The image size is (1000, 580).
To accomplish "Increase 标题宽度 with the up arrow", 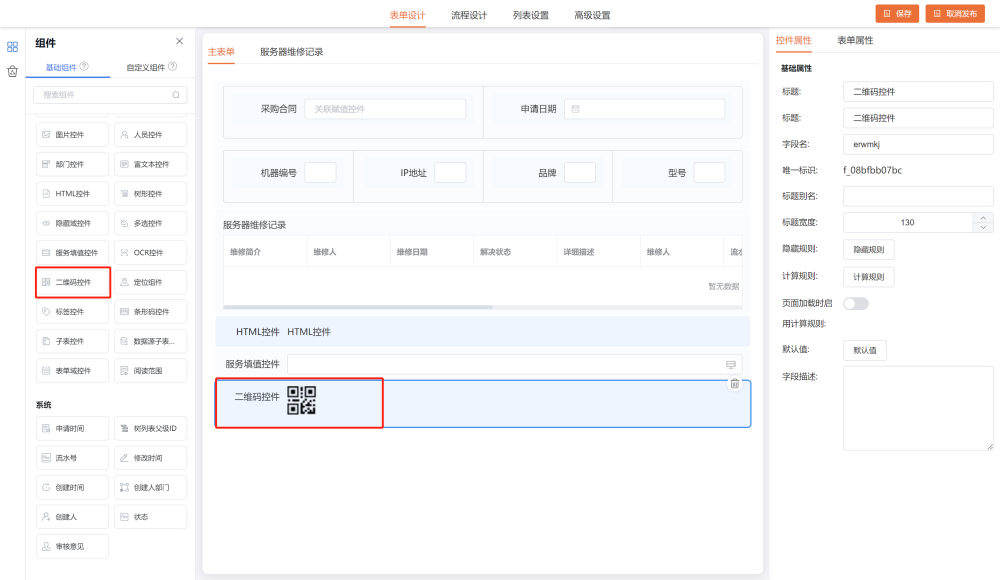I will tap(984, 217).
